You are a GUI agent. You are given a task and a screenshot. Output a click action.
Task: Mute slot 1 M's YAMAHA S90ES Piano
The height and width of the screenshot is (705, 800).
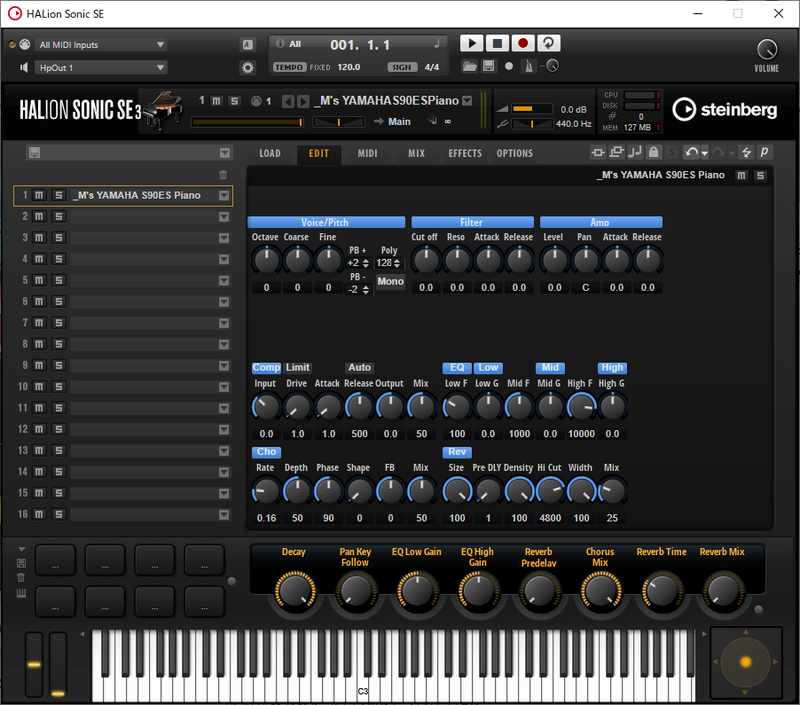pyautogui.click(x=39, y=195)
